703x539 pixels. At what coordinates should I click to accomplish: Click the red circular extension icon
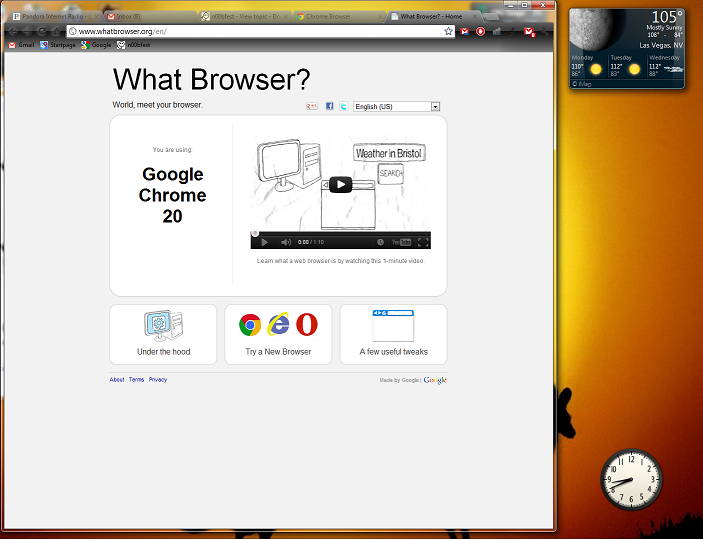481,31
